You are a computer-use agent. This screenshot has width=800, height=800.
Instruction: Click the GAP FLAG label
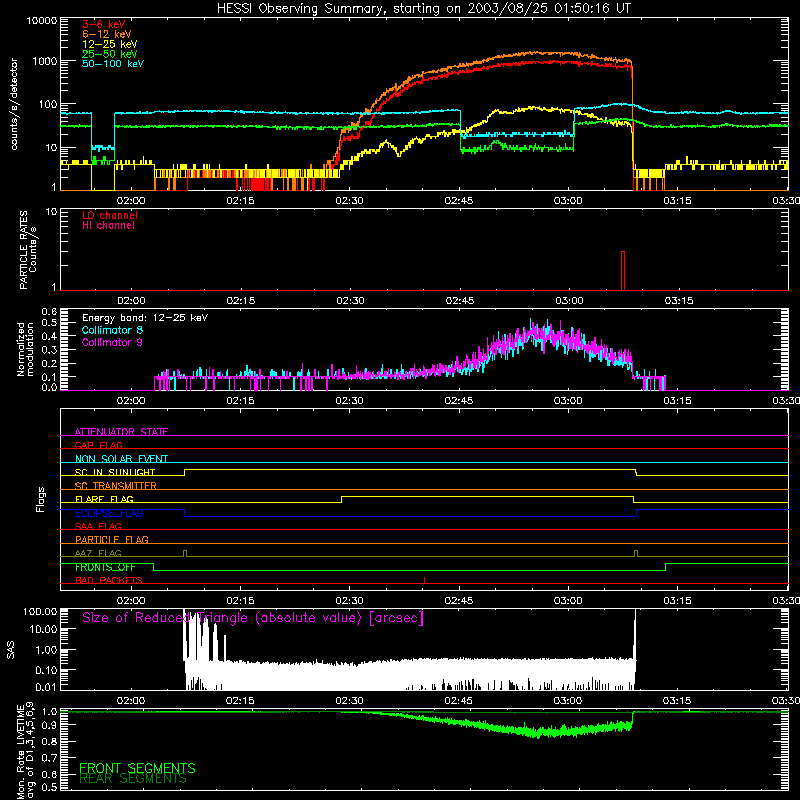98,445
